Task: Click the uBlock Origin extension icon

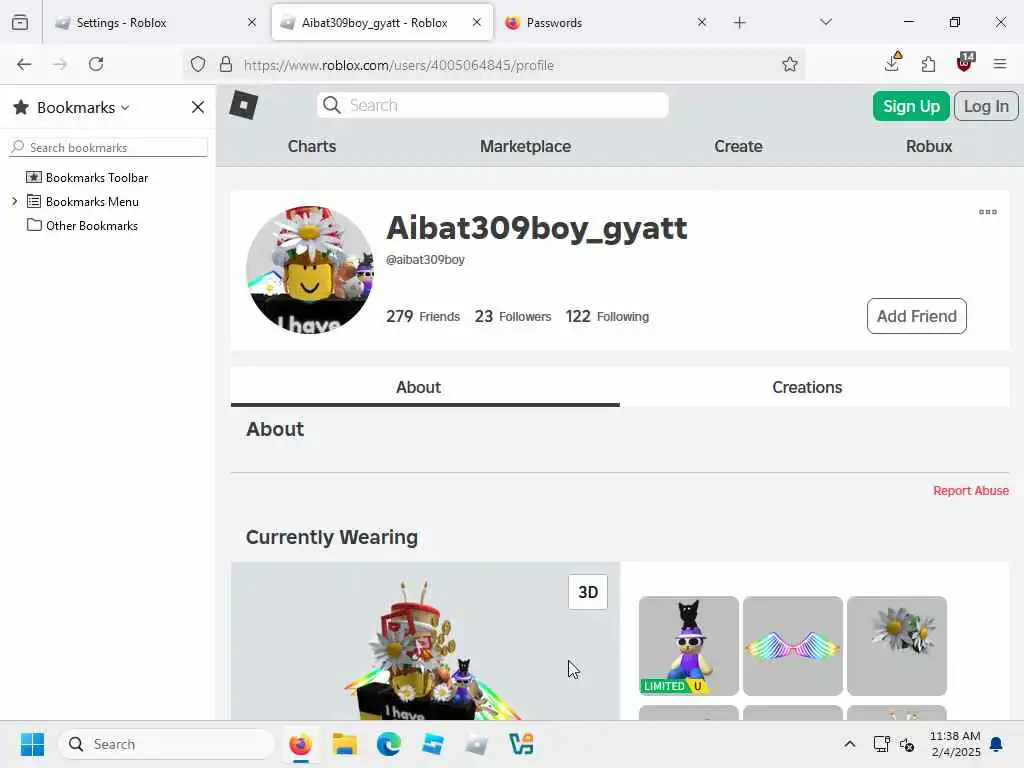Action: pos(965,63)
